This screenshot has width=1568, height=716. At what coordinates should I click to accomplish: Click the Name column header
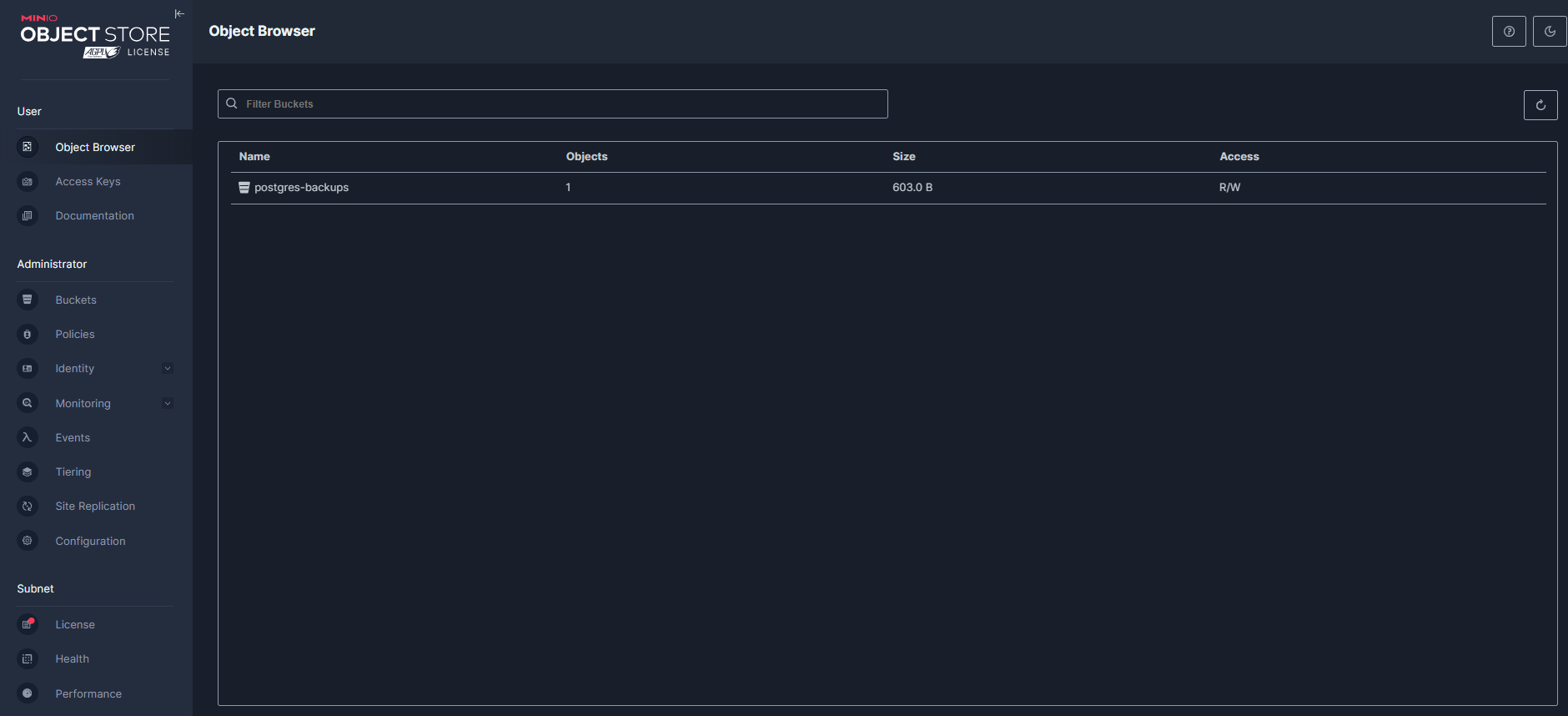[254, 156]
